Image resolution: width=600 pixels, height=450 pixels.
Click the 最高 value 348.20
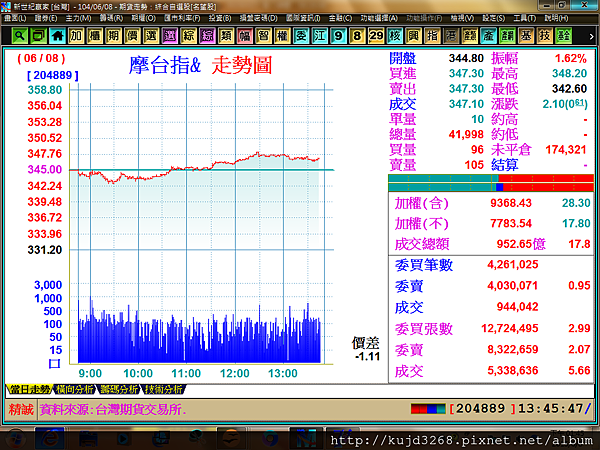point(569,73)
